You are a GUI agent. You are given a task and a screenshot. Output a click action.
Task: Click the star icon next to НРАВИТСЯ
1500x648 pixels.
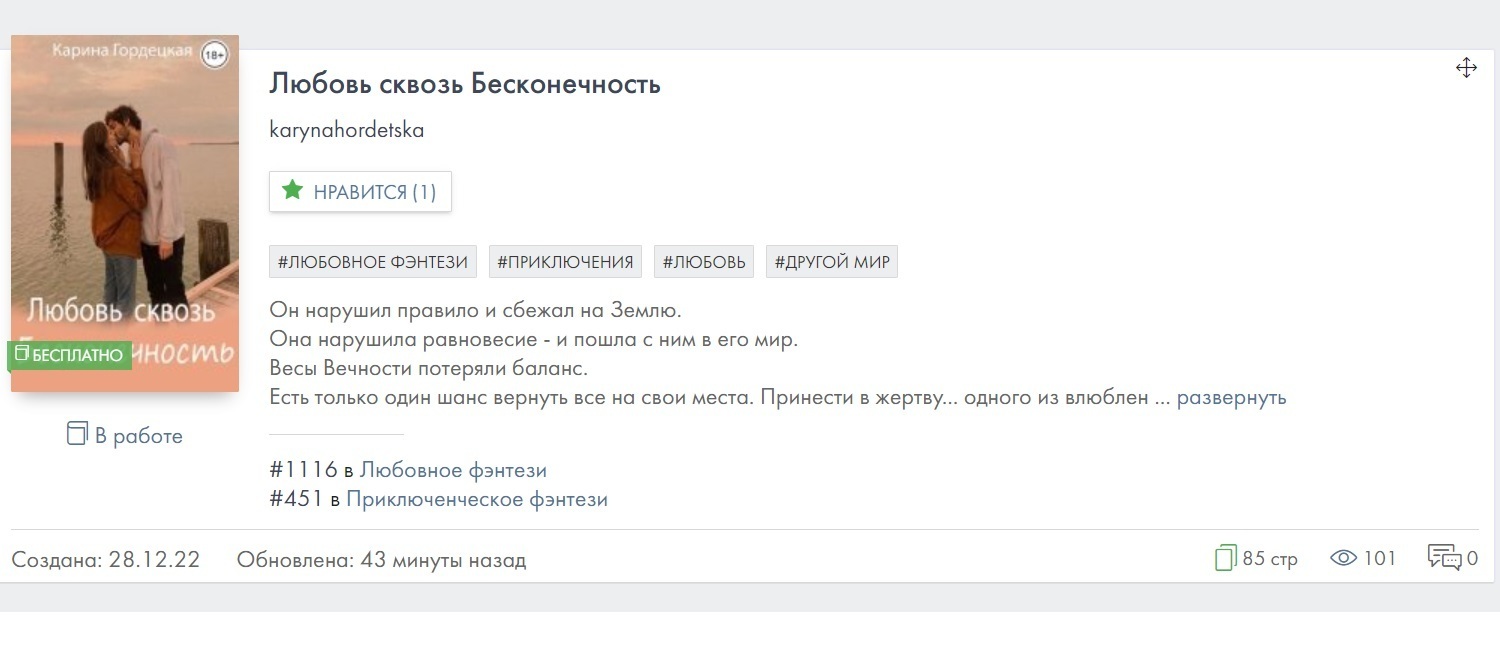pos(292,190)
